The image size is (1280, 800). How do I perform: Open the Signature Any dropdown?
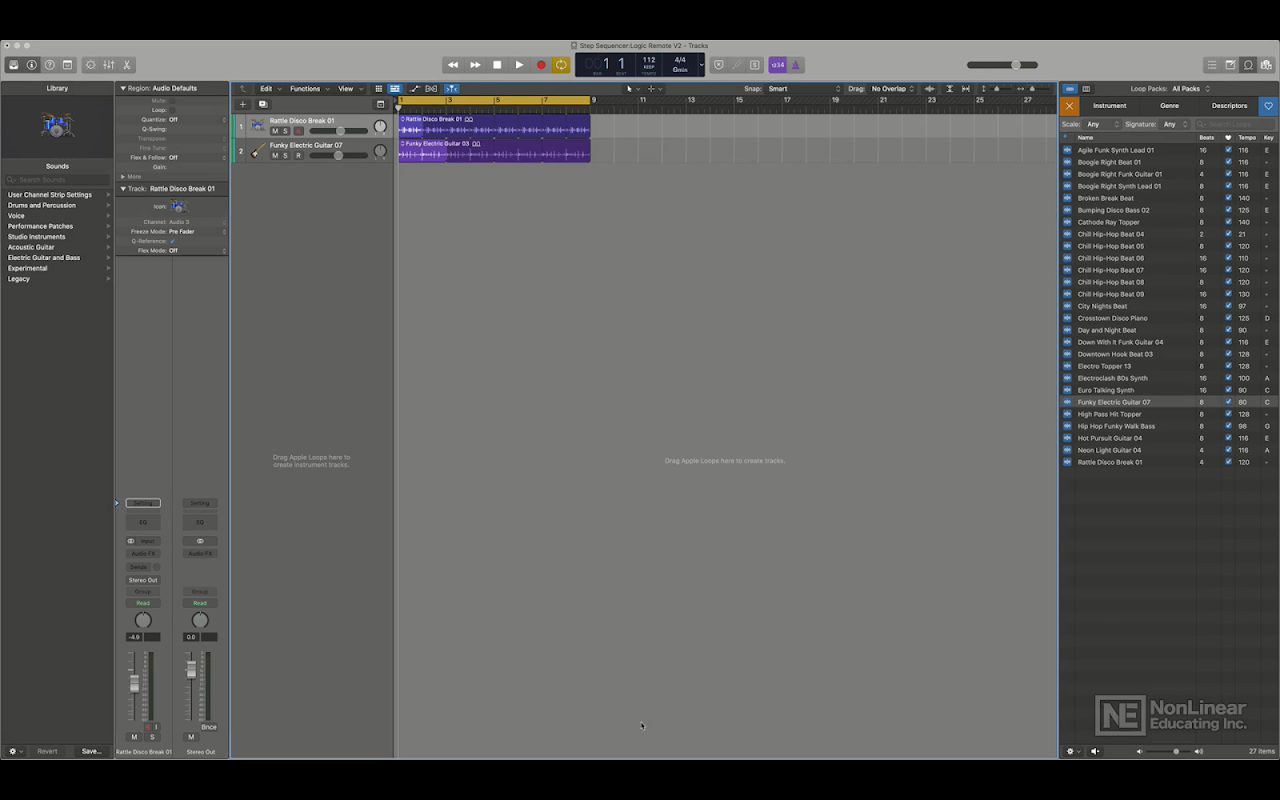(x=1175, y=124)
